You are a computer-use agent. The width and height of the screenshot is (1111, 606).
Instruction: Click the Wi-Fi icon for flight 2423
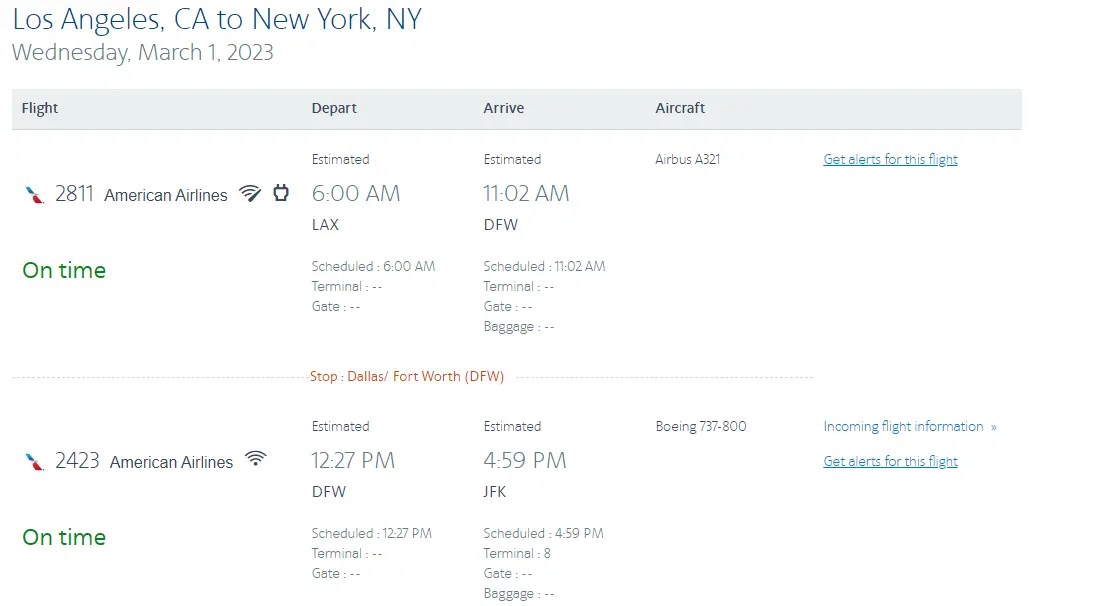point(258,459)
